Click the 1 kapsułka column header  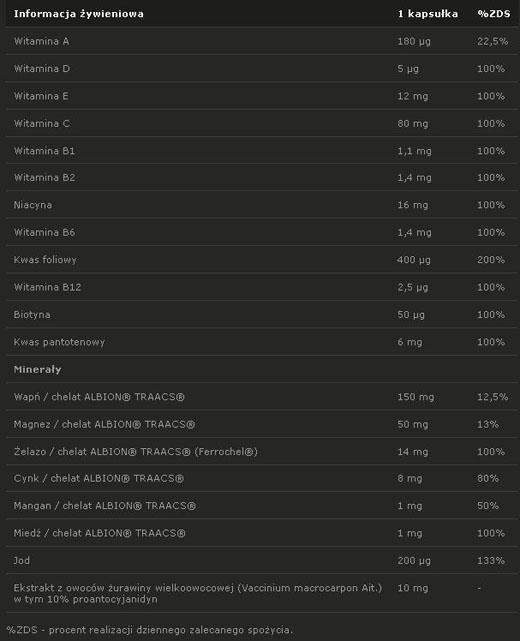428,14
